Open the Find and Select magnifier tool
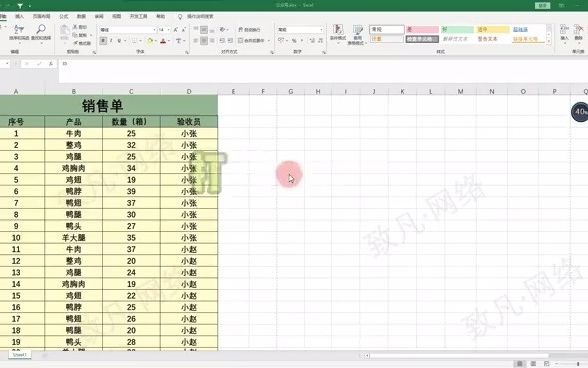The width and height of the screenshot is (588, 368). 41,32
